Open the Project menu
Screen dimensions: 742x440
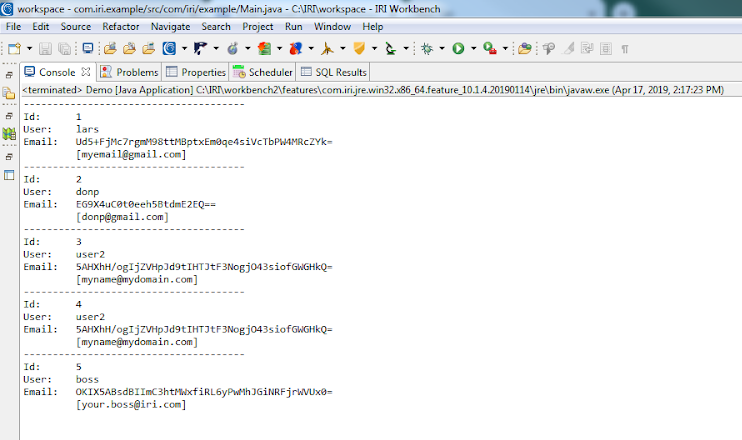[257, 26]
